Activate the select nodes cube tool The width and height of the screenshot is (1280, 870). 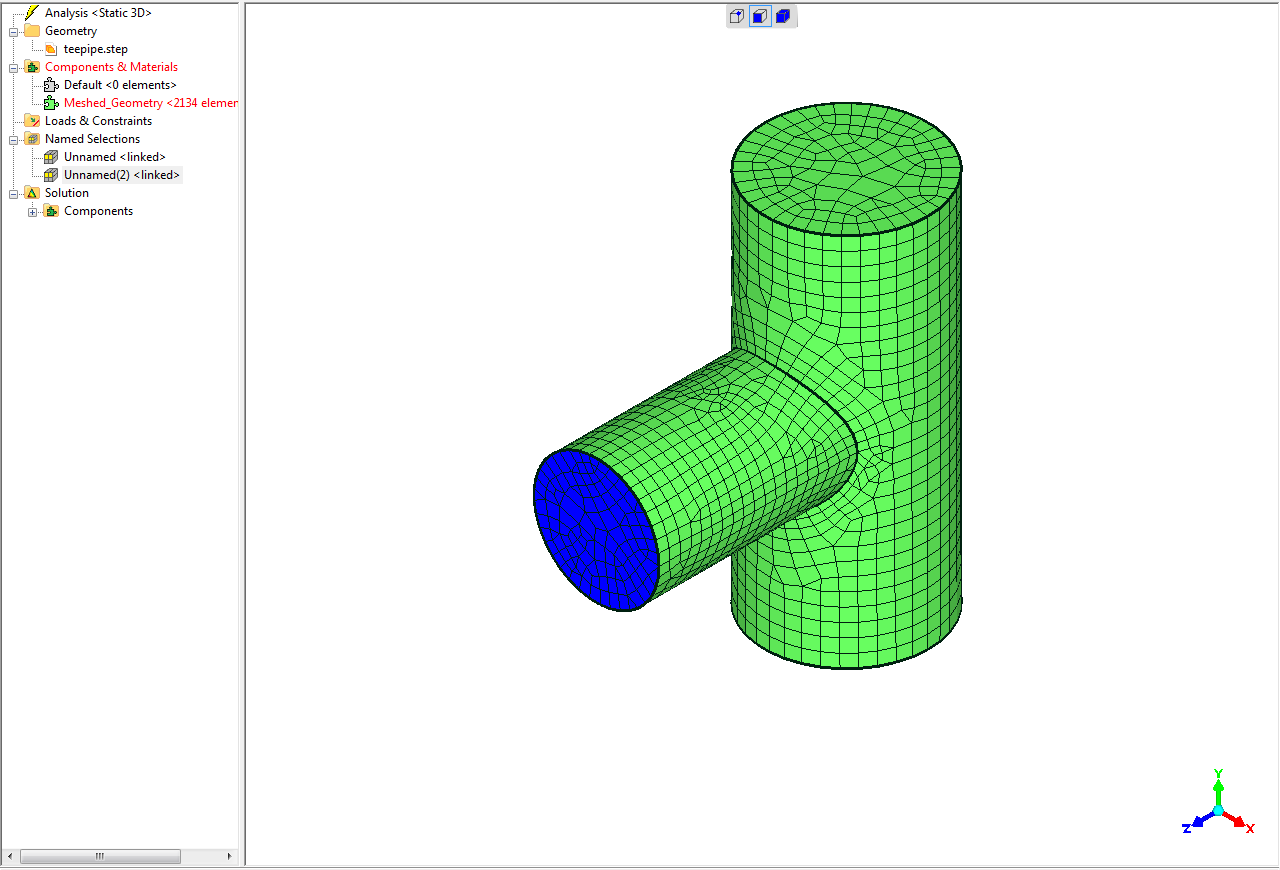tap(737, 16)
